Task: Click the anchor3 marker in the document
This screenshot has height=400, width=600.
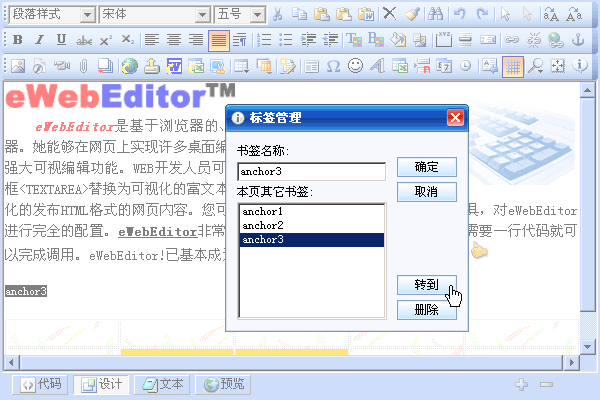Action: point(26,291)
